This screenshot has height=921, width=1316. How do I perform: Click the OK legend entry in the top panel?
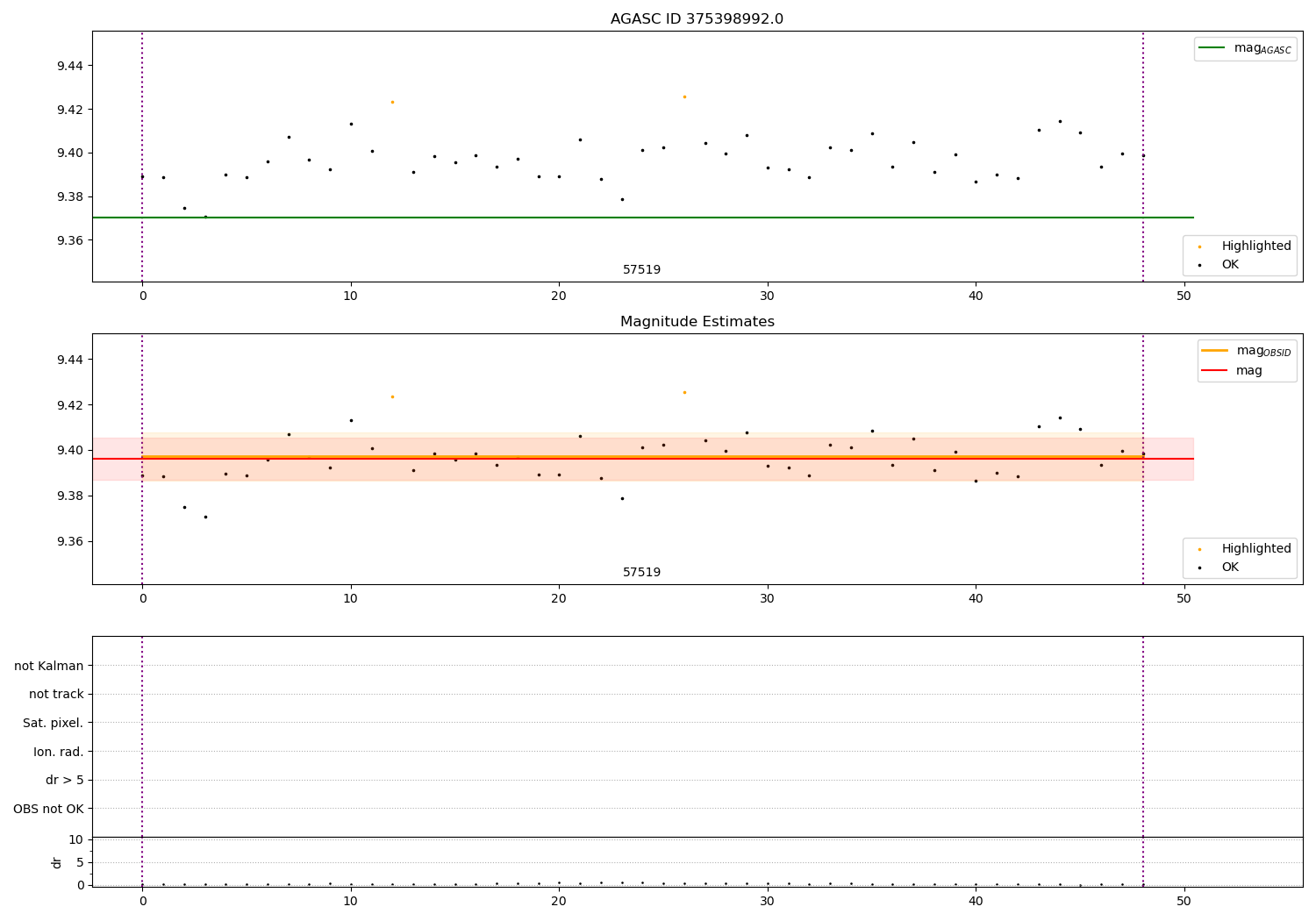point(1230,265)
